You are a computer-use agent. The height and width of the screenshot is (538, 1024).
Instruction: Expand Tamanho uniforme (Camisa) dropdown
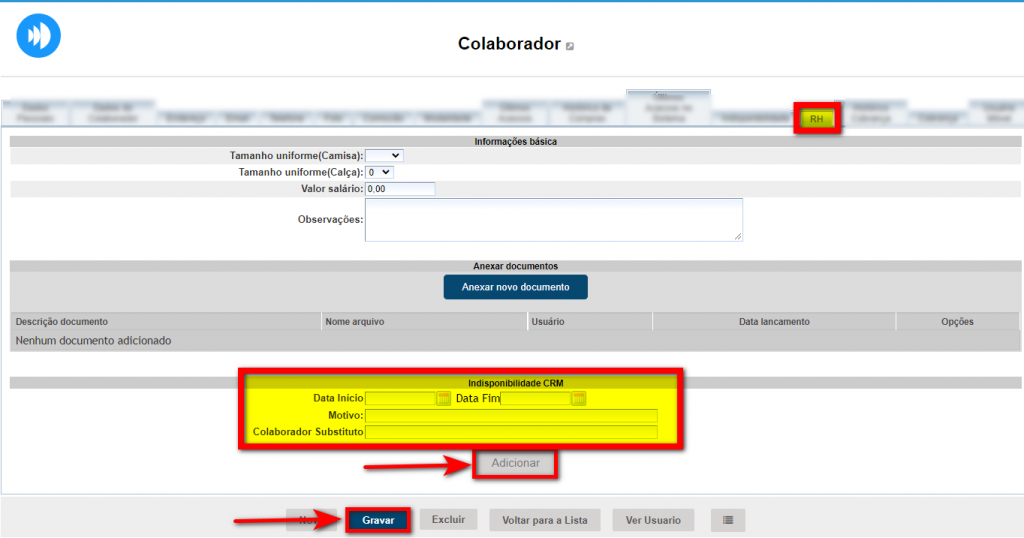click(x=384, y=156)
